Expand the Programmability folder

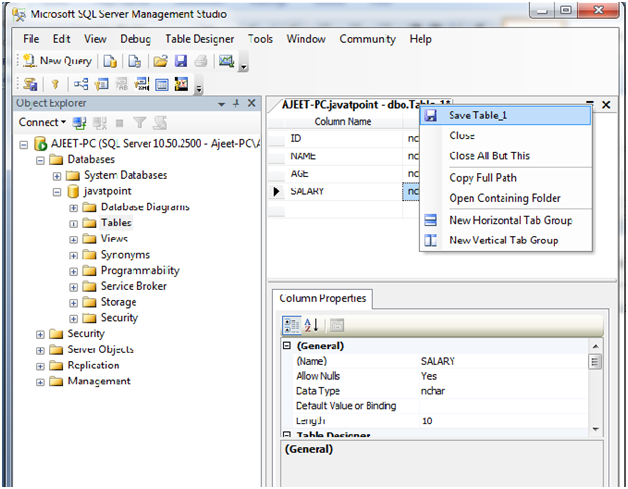point(73,271)
